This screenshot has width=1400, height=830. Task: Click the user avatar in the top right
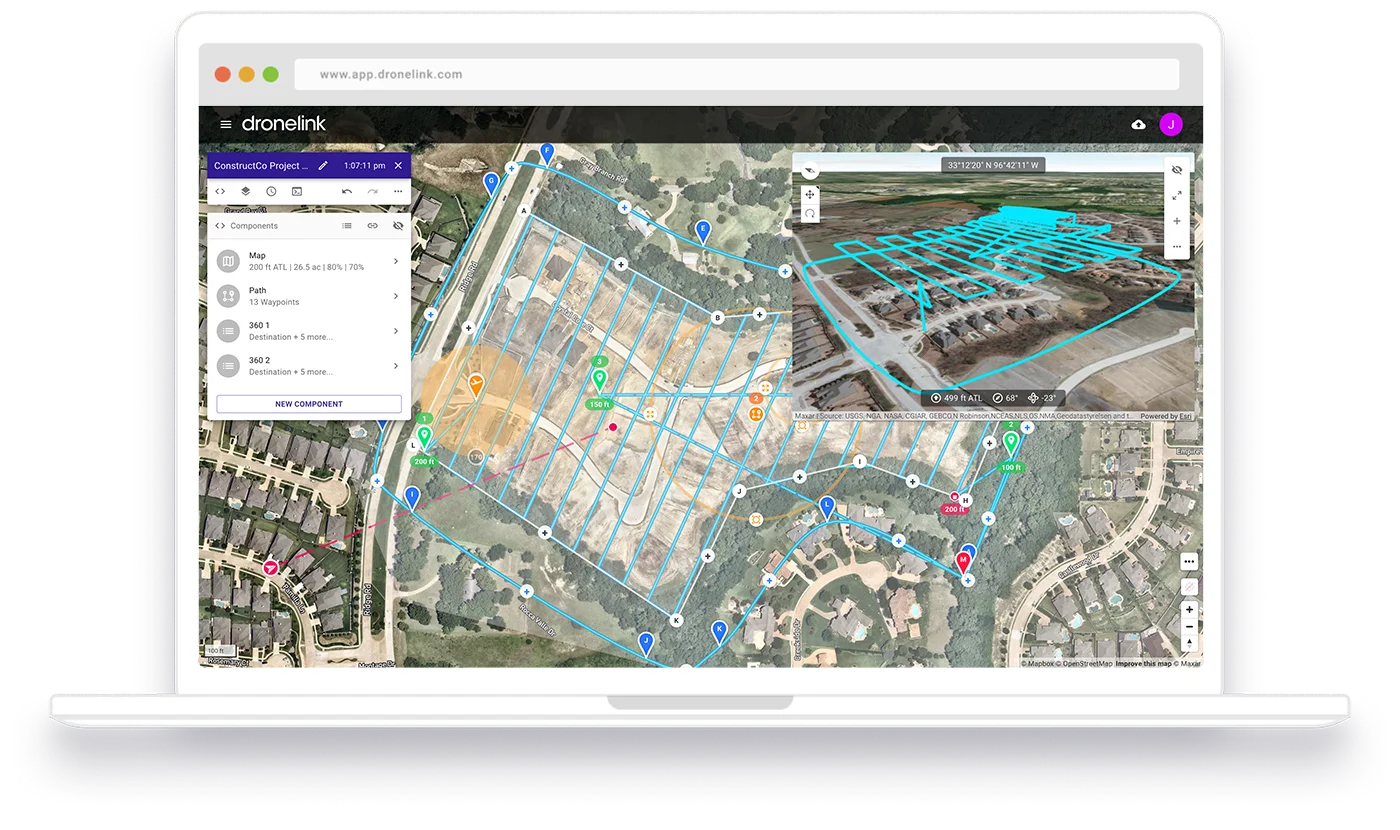(x=1171, y=124)
